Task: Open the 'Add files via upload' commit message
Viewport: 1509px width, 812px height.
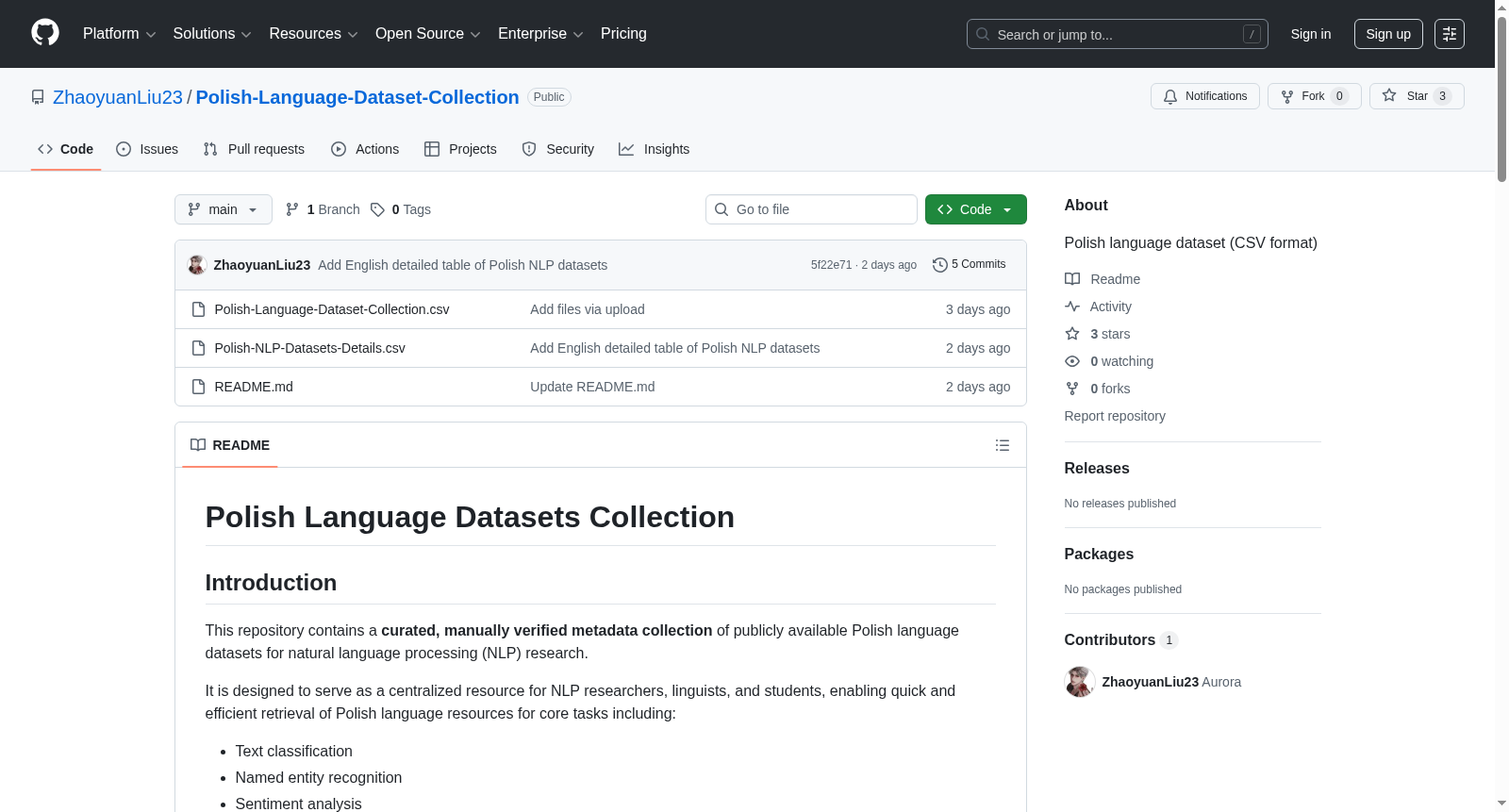Action: [588, 309]
